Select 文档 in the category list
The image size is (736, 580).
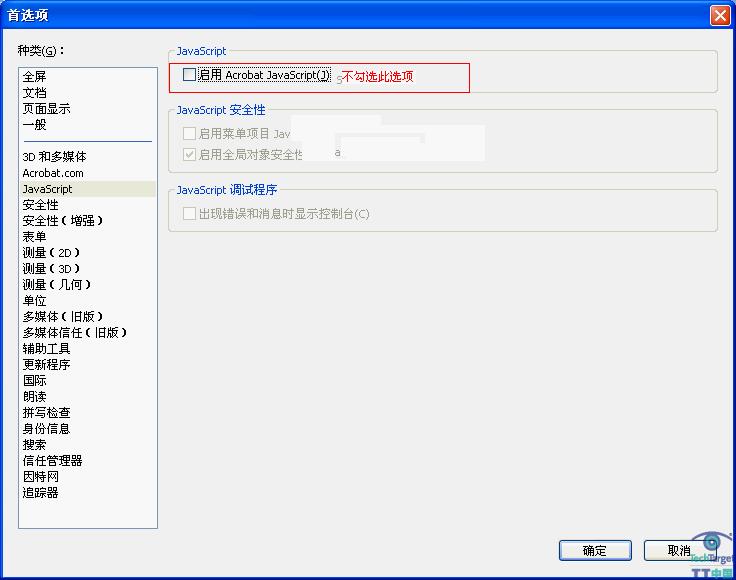tap(35, 93)
